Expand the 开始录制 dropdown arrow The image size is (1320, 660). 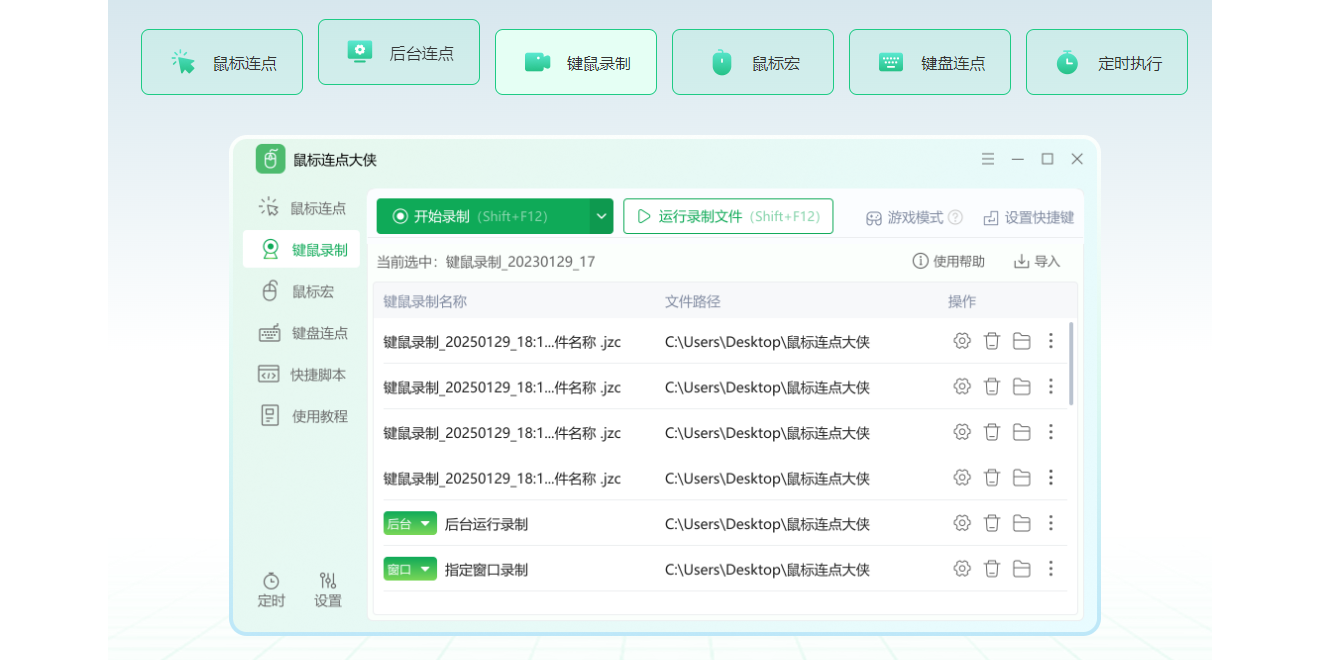[601, 216]
